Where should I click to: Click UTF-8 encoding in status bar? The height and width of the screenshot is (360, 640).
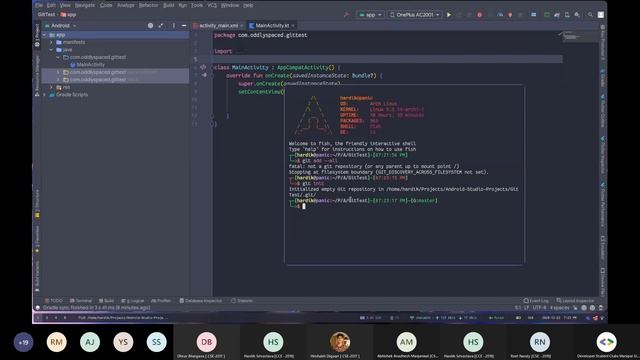click(x=539, y=308)
